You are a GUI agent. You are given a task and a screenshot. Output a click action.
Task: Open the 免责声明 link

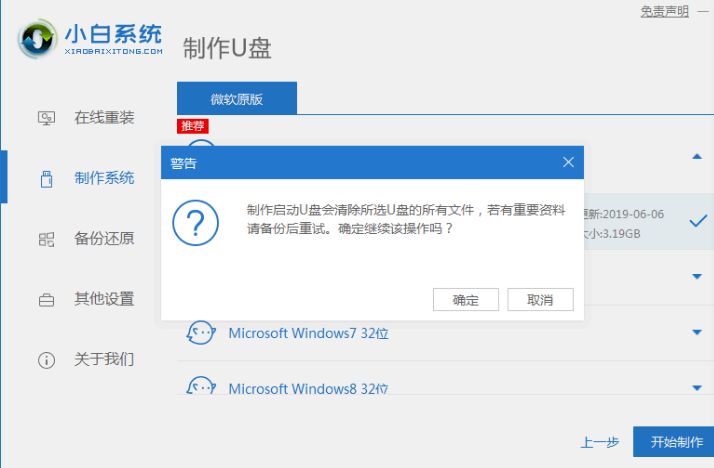[x=664, y=12]
